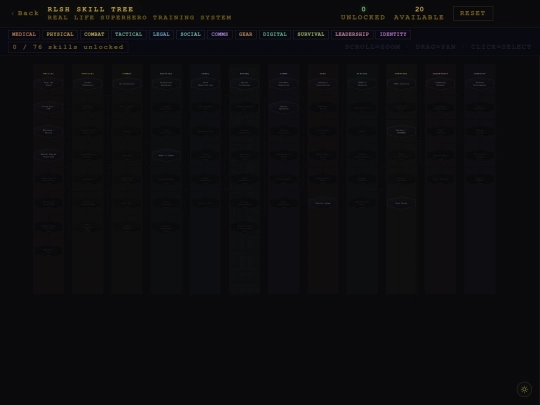Go back using the Back link
This screenshot has height=405, width=540.
point(25,13)
